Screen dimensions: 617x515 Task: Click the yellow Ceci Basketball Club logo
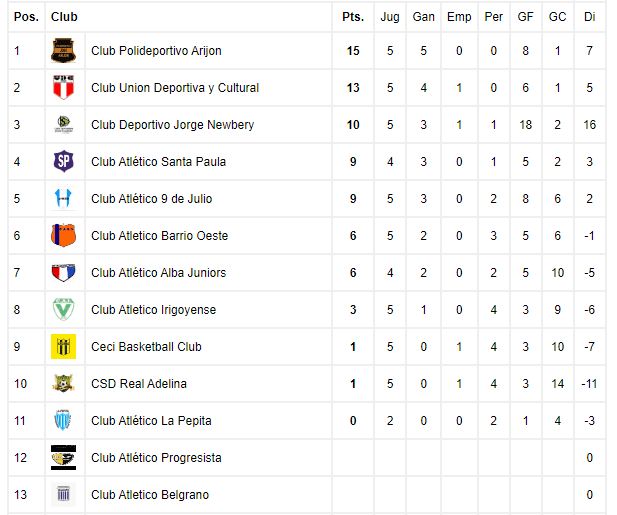(x=63, y=346)
